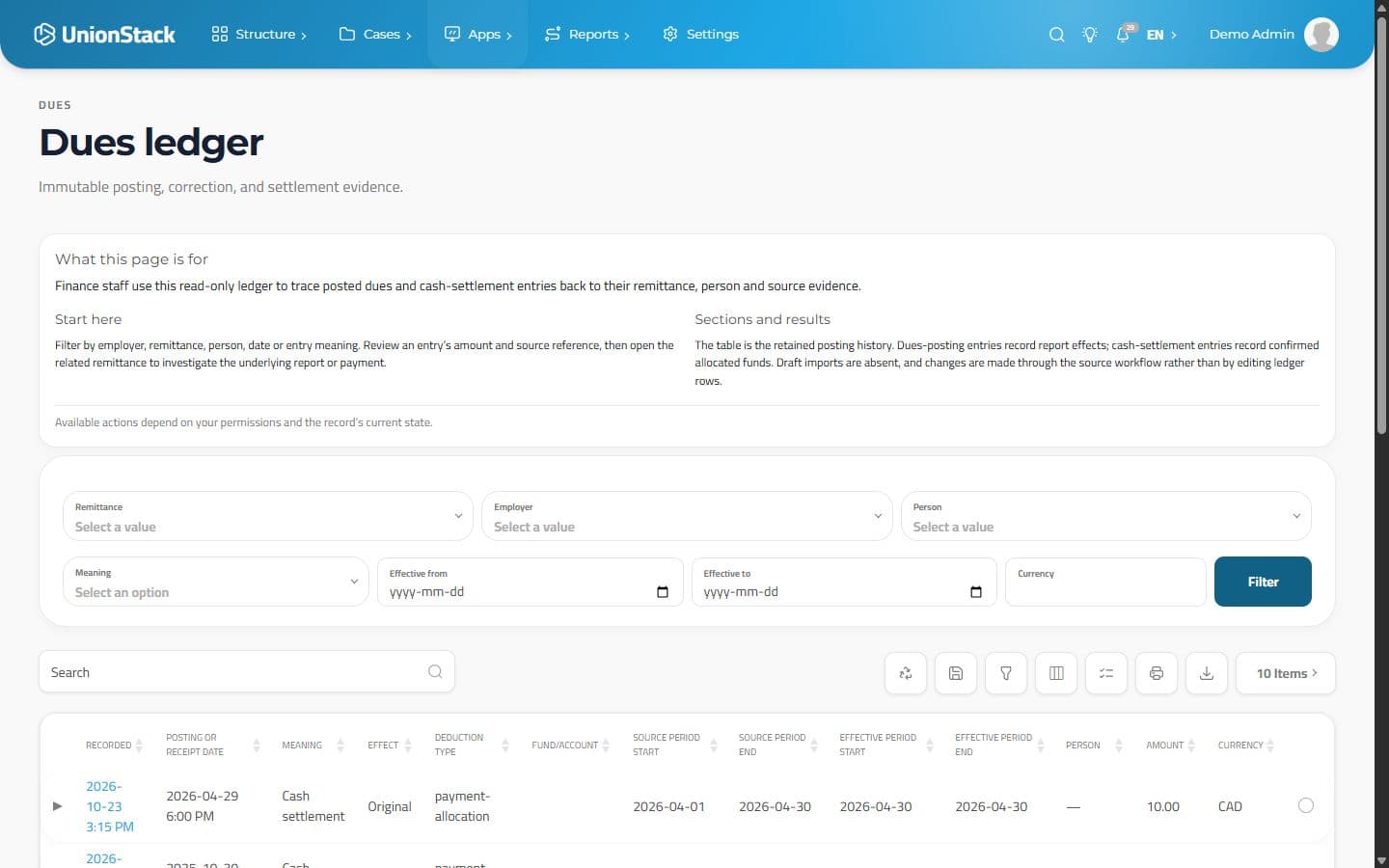The image size is (1389, 868).
Task: Click the Demo Admin user name
Action: (1251, 35)
